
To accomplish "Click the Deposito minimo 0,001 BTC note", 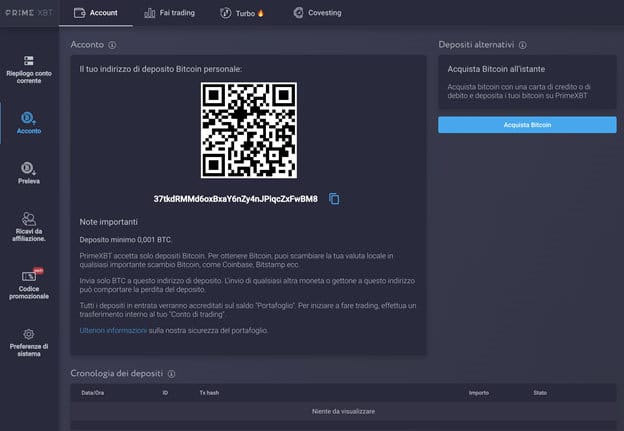I will [x=125, y=240].
